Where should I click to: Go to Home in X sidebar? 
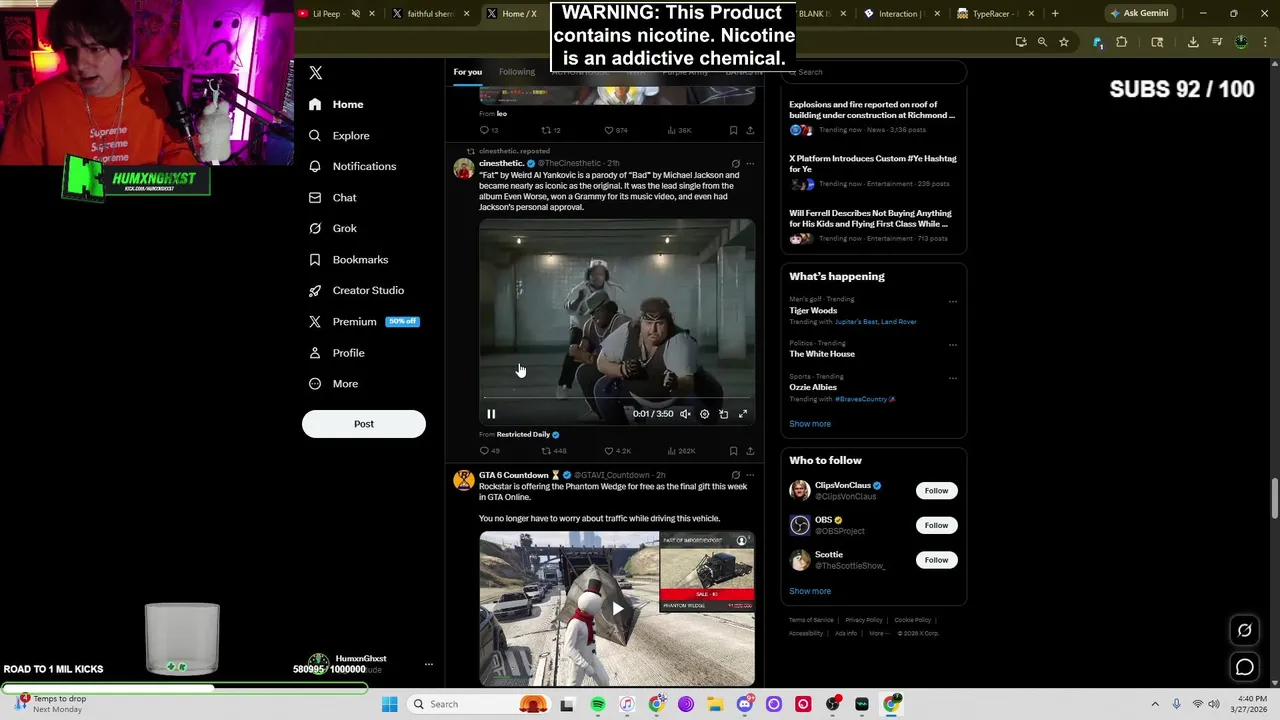click(337, 104)
